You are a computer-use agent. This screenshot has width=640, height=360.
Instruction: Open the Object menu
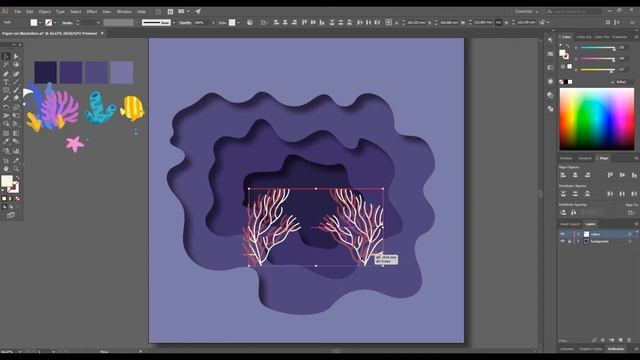pos(44,11)
